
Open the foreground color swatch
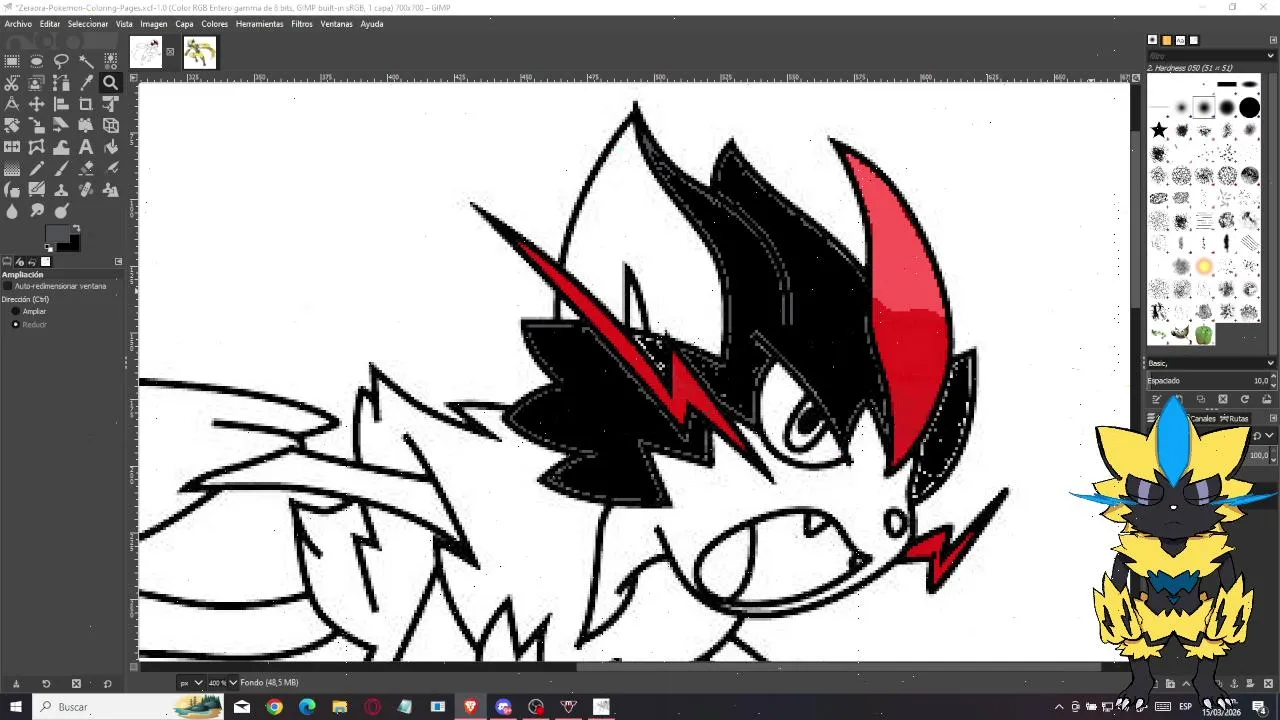(x=55, y=232)
